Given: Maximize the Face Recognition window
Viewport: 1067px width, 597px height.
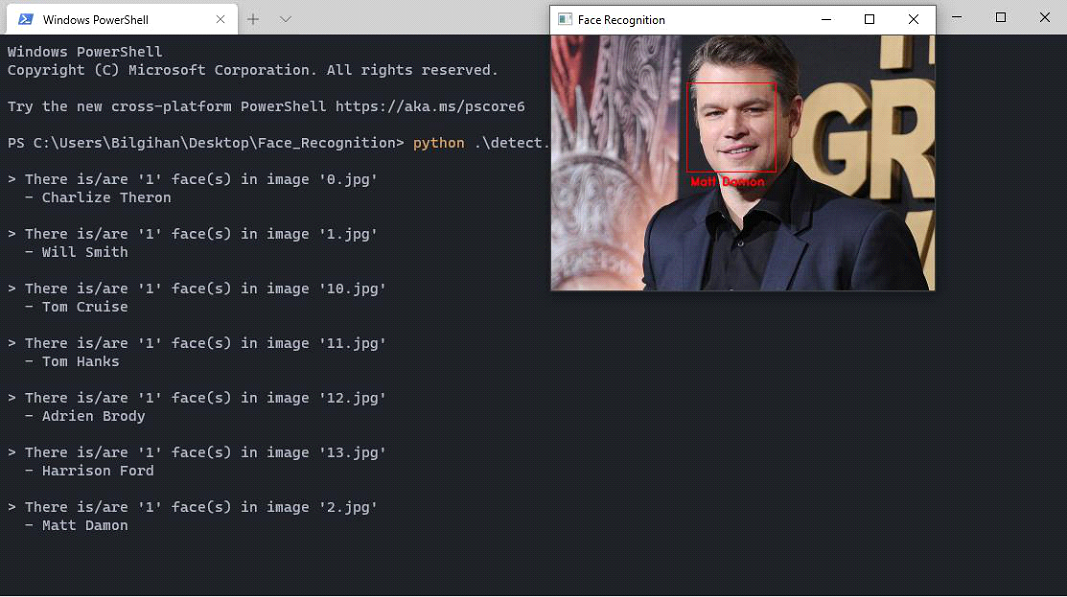Looking at the screenshot, I should coord(870,20).
